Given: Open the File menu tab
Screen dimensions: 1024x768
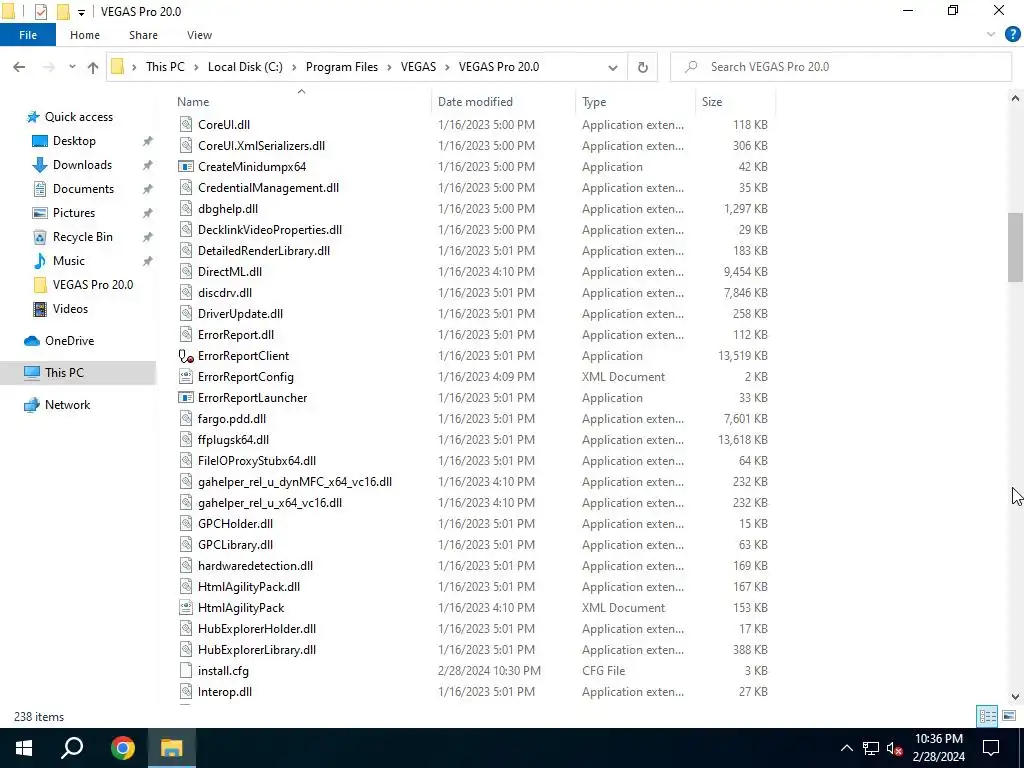Looking at the screenshot, I should point(28,35).
